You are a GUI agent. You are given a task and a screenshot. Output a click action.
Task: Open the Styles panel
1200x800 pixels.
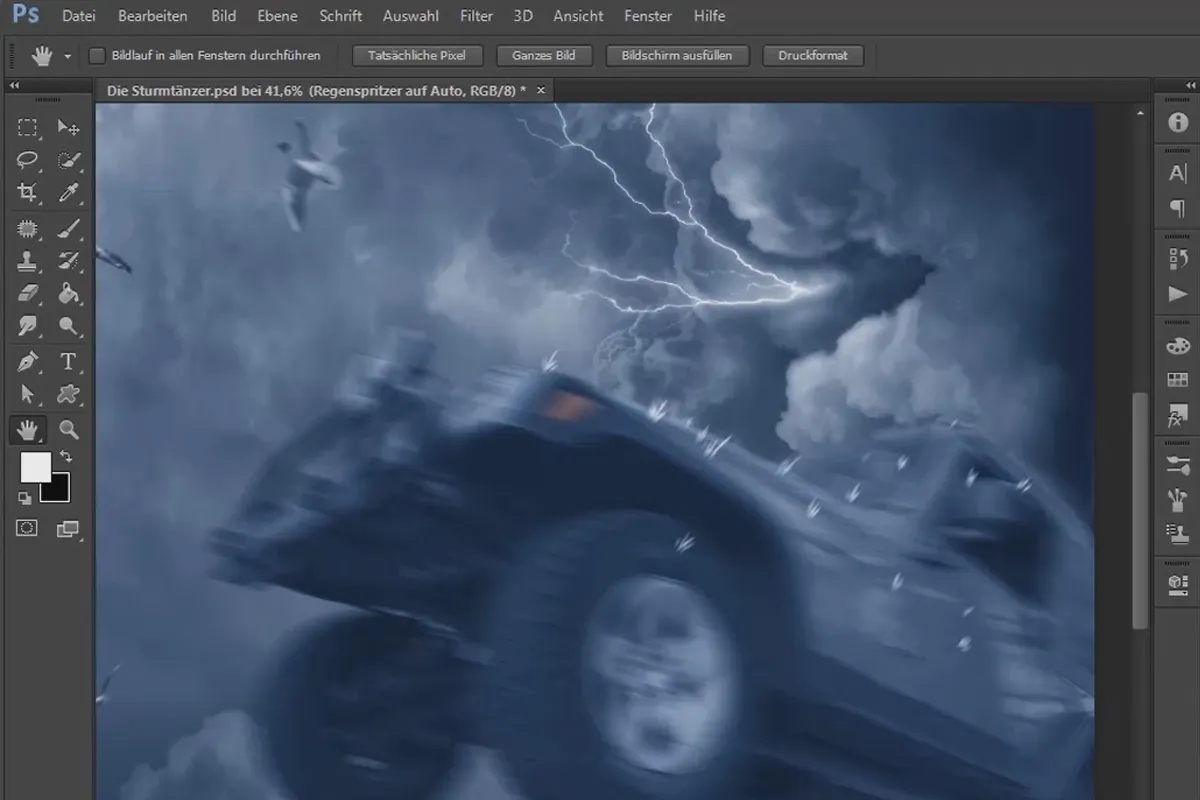[1178, 414]
